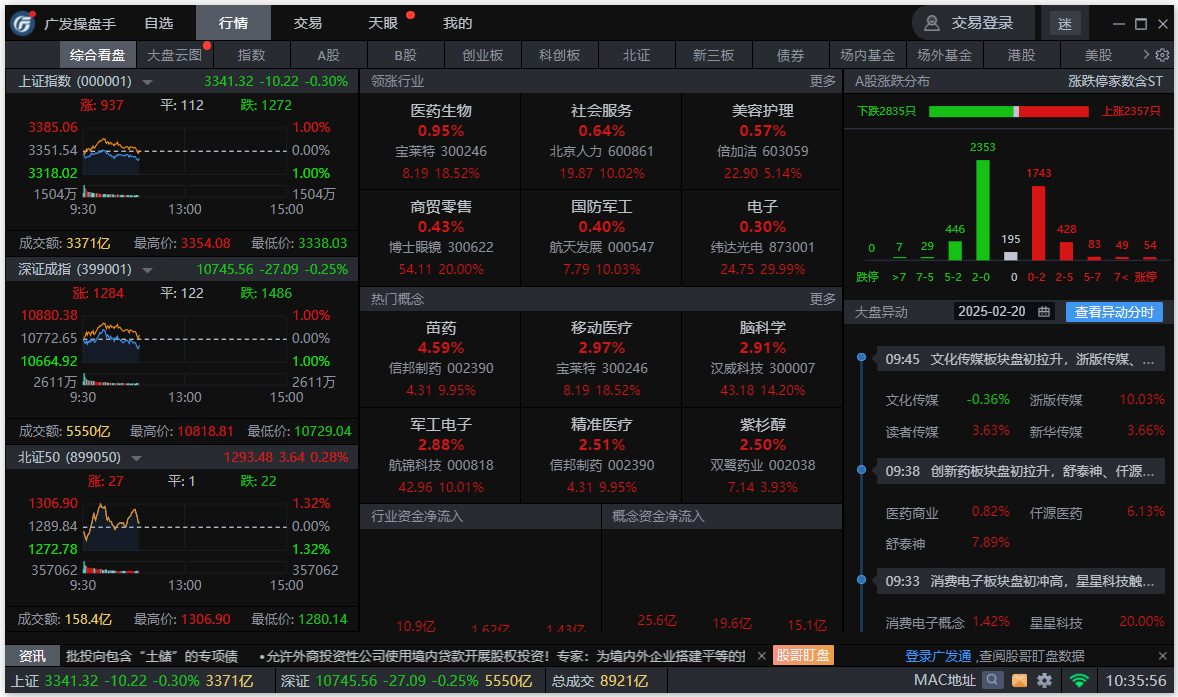Switch to the 大盘云图 tab
The height and width of the screenshot is (697, 1178).
click(x=172, y=55)
